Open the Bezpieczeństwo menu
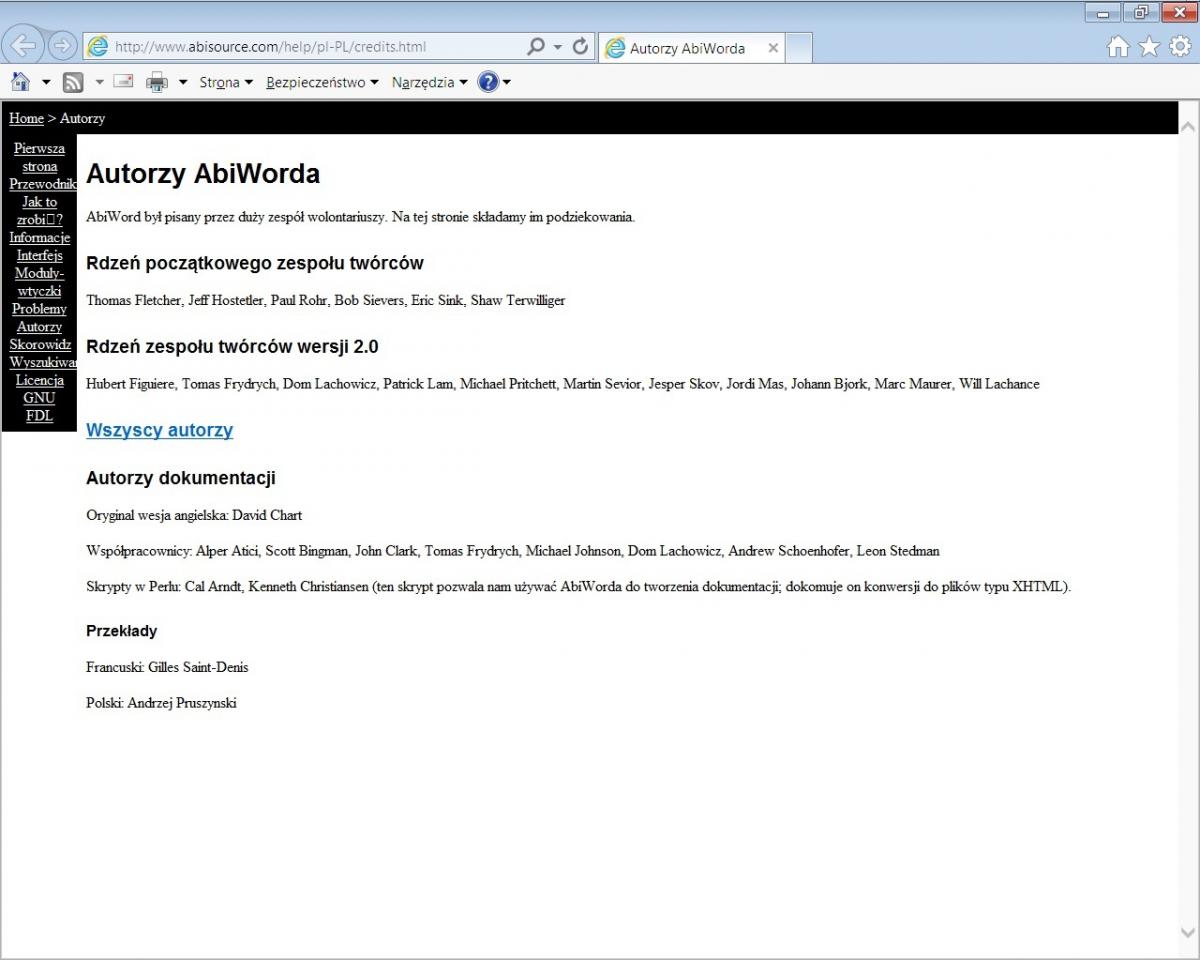This screenshot has height=960, width=1200. (x=322, y=82)
